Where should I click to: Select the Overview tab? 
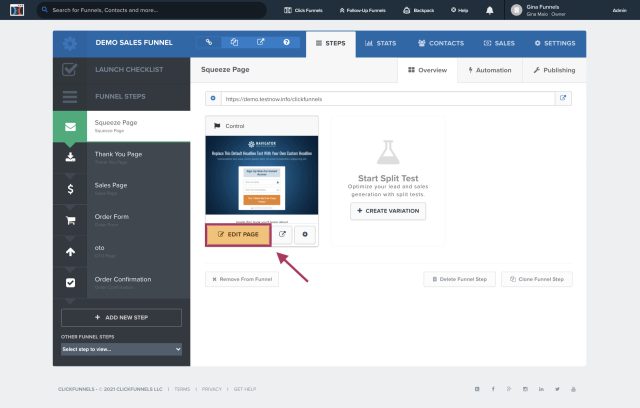427,70
